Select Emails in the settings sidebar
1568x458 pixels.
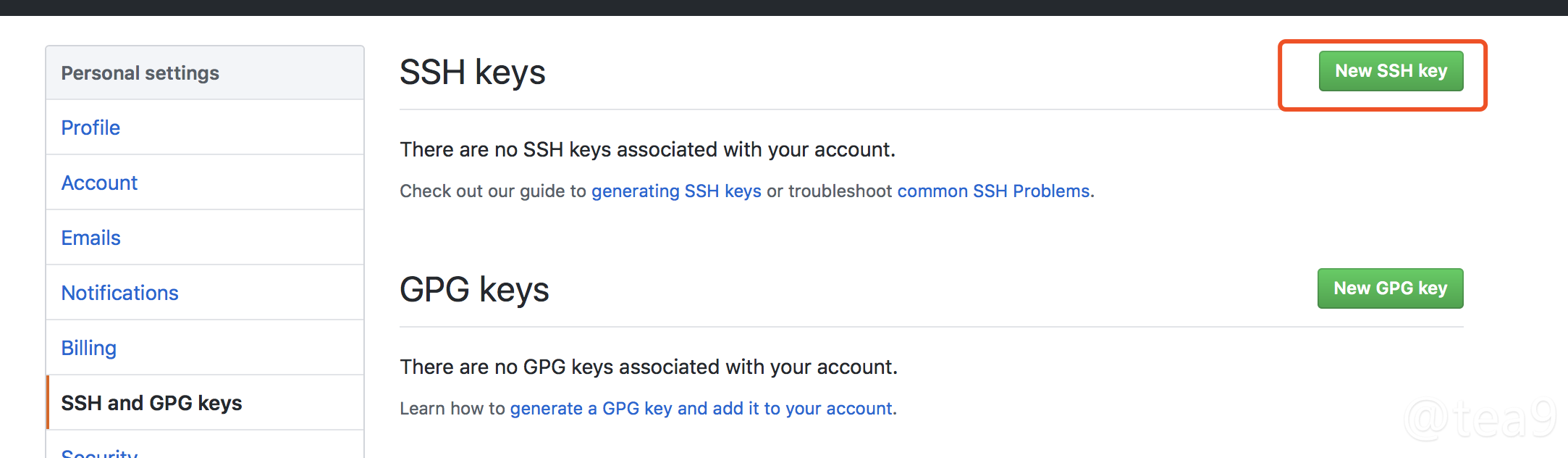tap(90, 238)
